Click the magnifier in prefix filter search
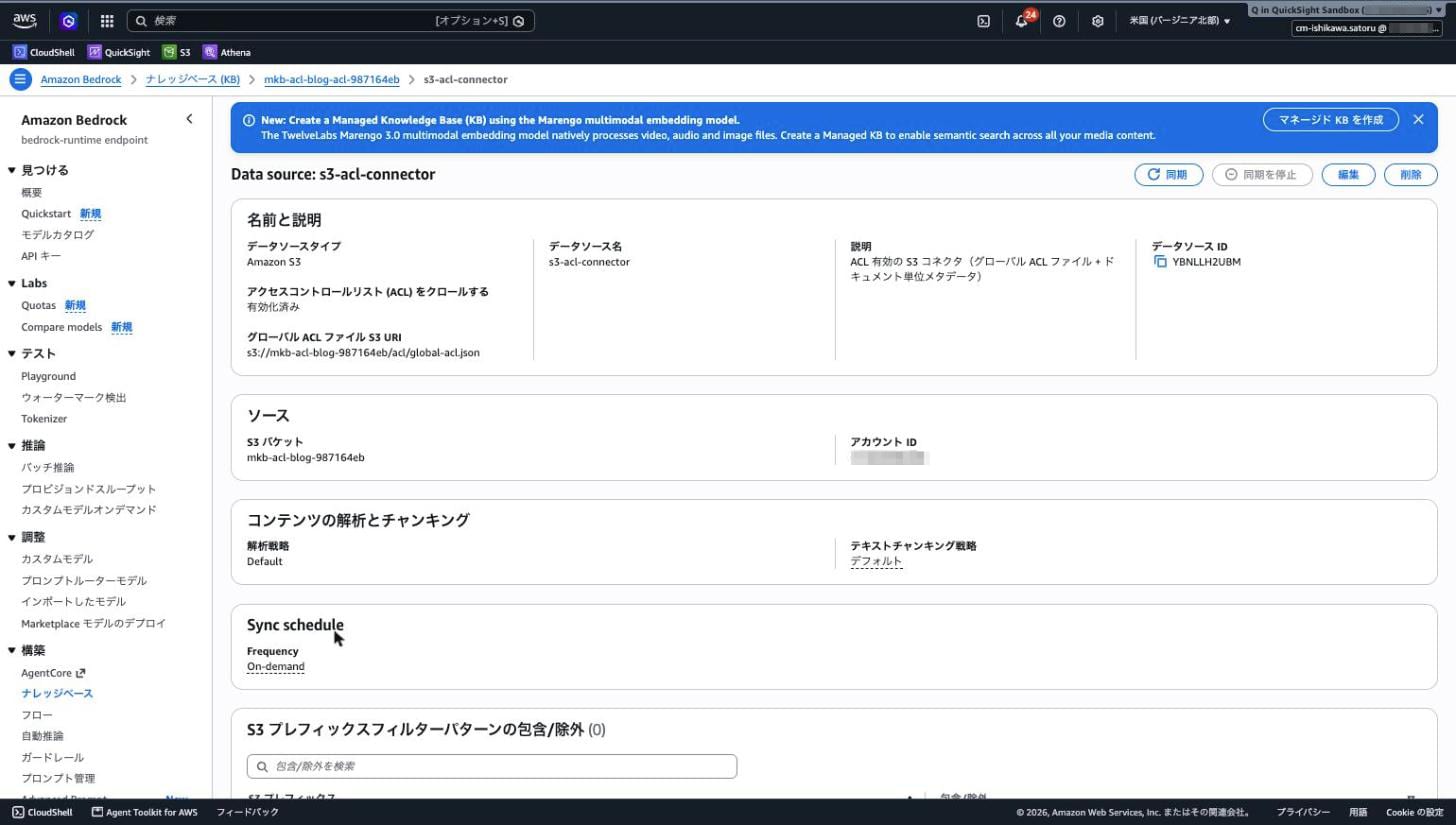 pyautogui.click(x=263, y=766)
